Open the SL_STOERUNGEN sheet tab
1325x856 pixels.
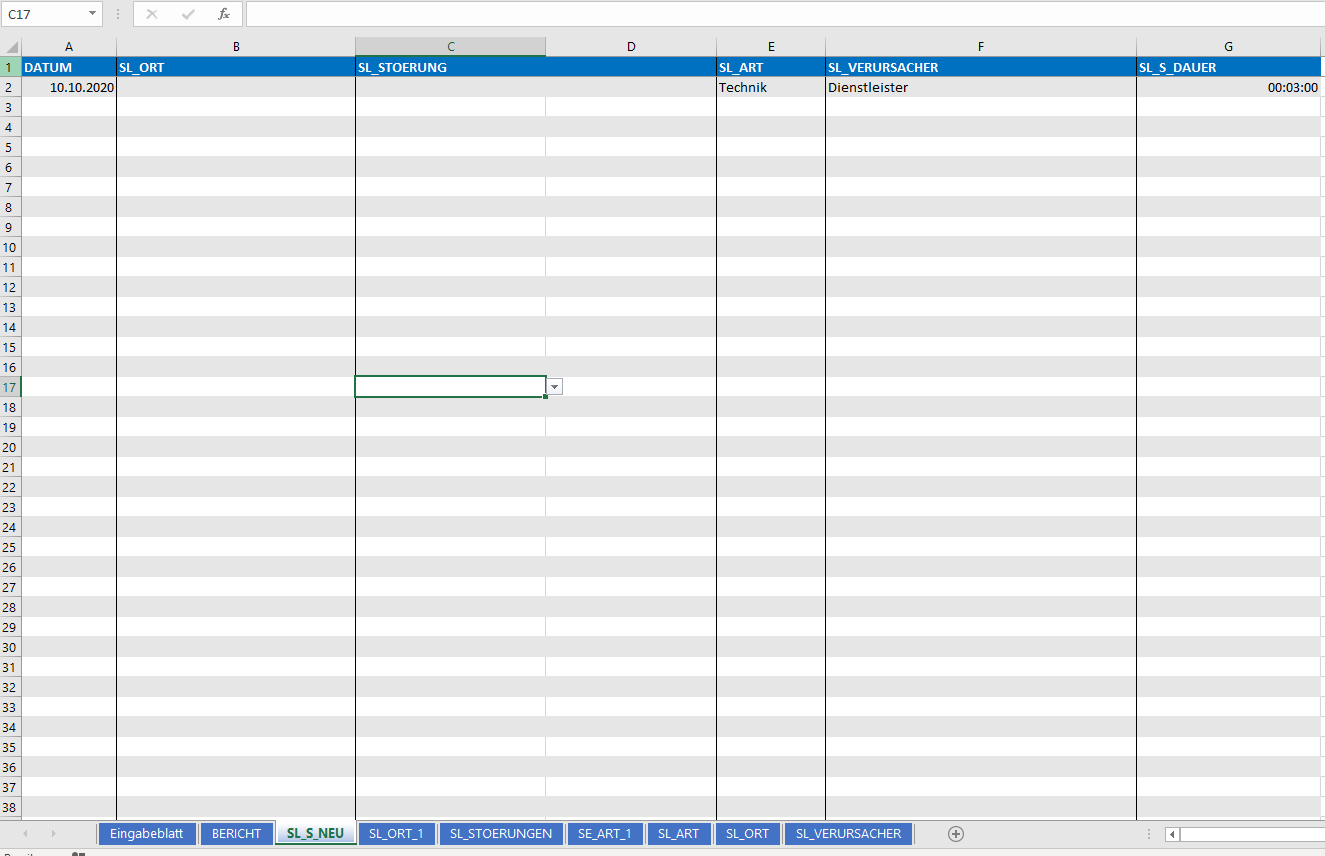click(501, 834)
